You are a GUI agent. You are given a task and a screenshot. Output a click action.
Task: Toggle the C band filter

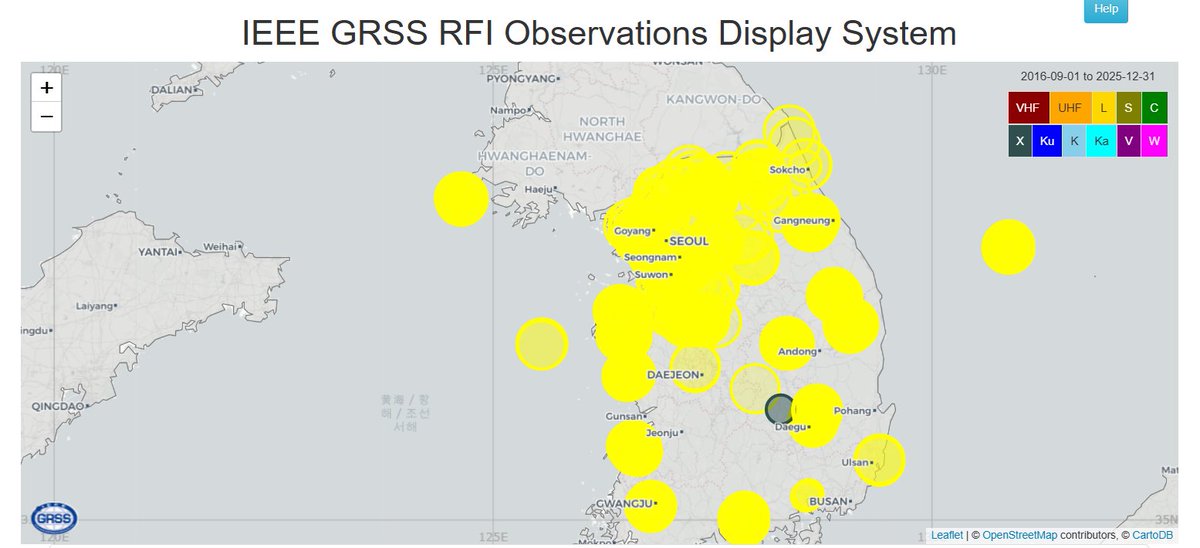(1154, 108)
